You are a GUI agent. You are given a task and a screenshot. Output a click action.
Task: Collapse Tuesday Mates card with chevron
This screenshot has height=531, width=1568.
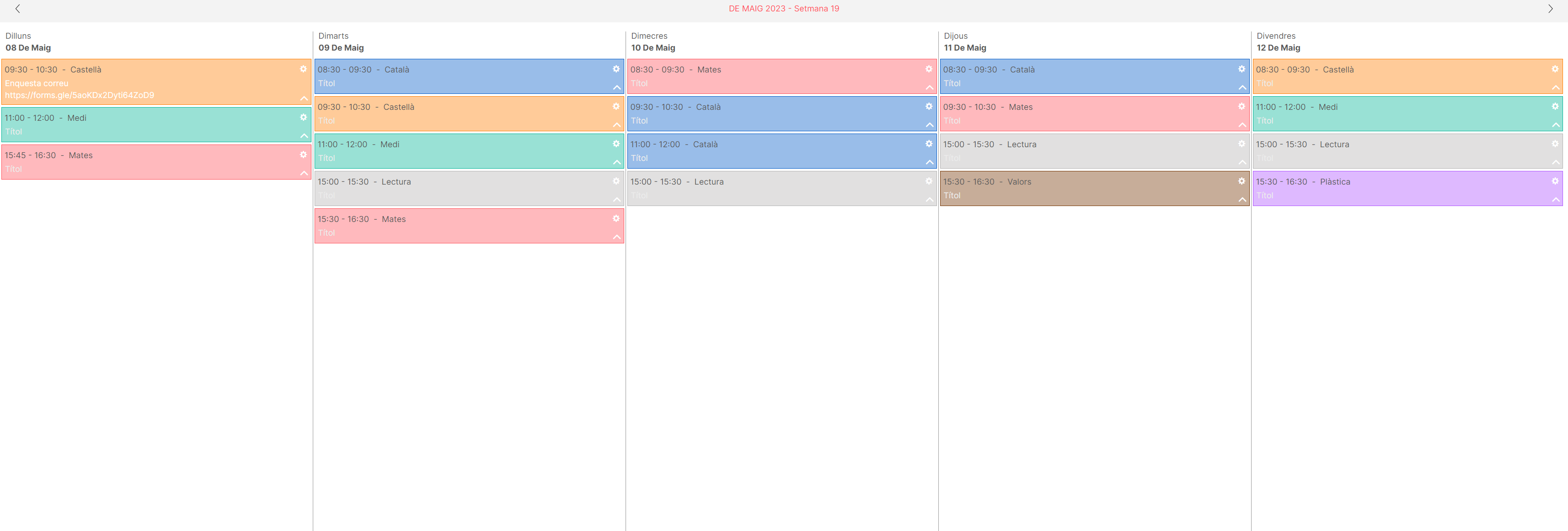[616, 237]
